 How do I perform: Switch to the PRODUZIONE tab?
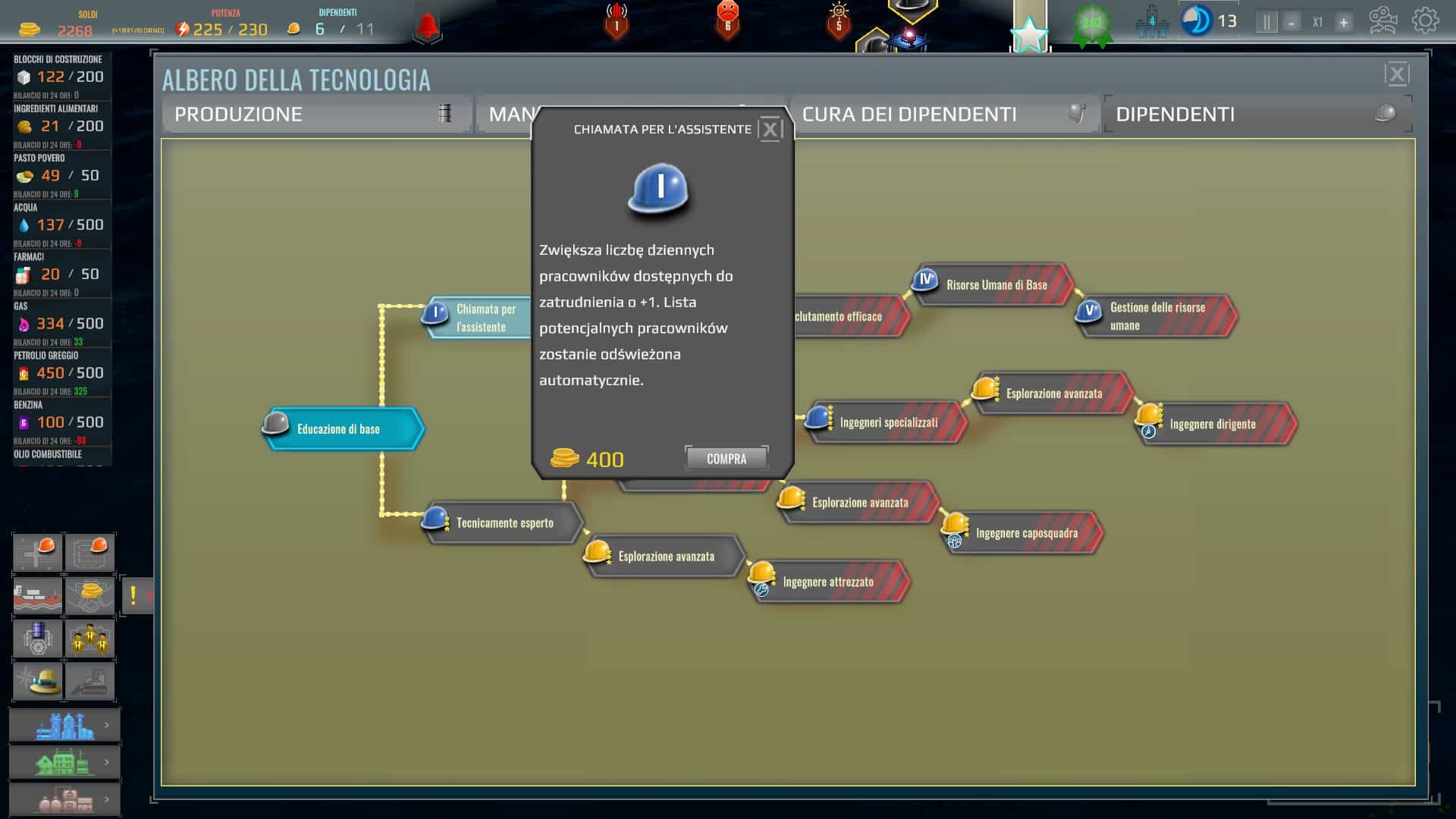tap(316, 115)
